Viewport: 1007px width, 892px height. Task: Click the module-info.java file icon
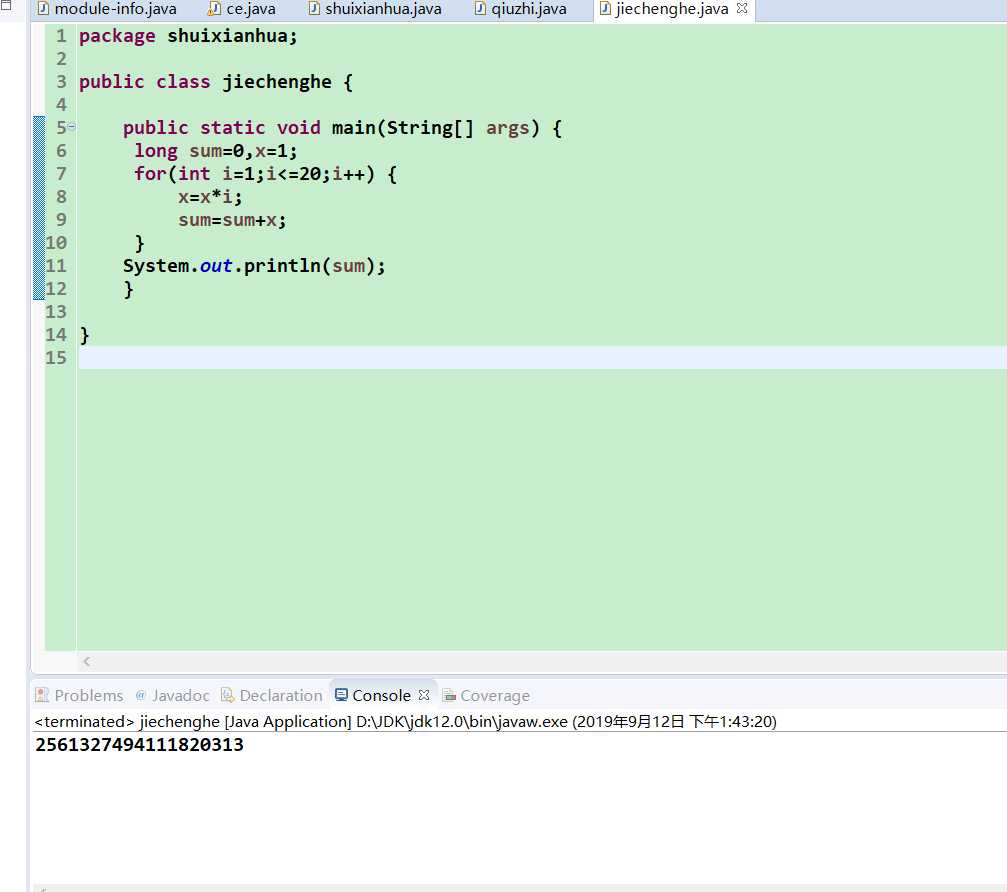(x=43, y=9)
